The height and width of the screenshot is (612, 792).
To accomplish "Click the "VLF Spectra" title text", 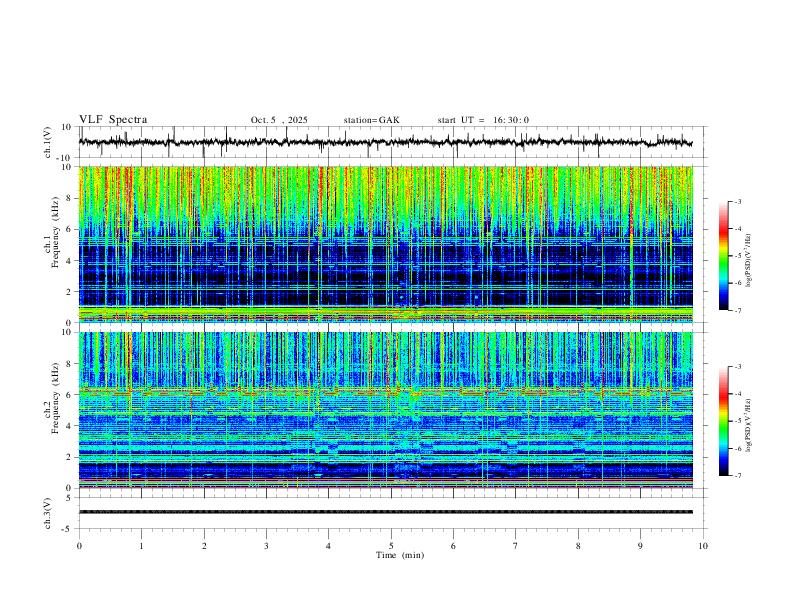I will (x=113, y=120).
